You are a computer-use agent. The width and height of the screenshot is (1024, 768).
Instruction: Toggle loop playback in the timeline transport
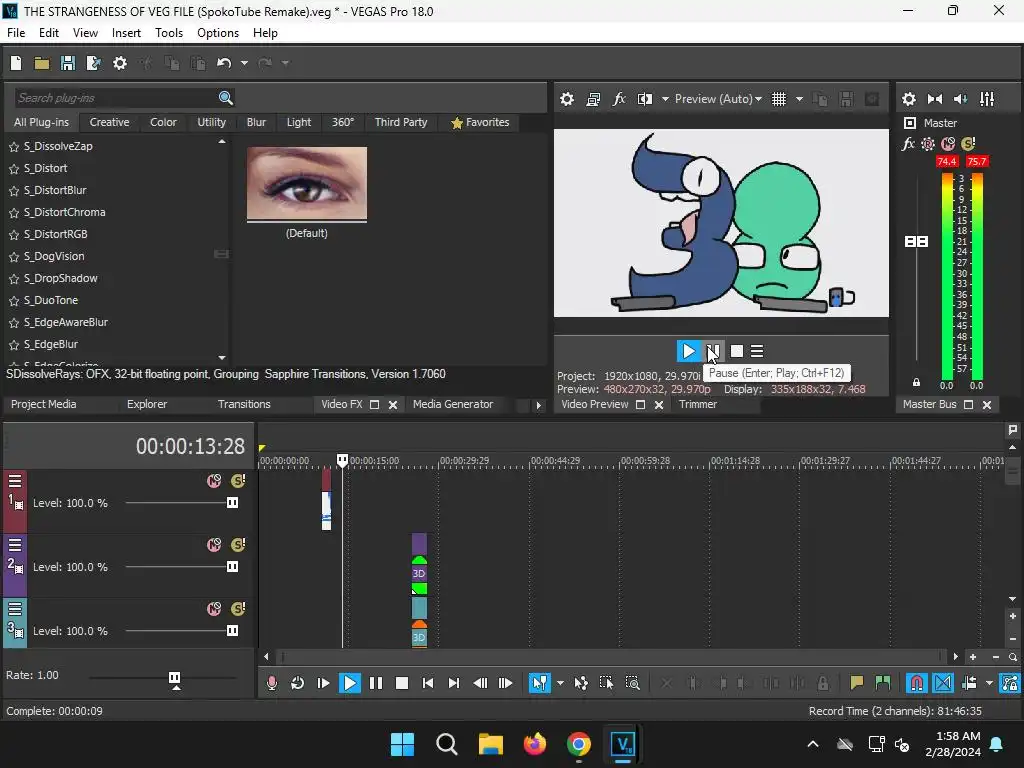coord(298,683)
